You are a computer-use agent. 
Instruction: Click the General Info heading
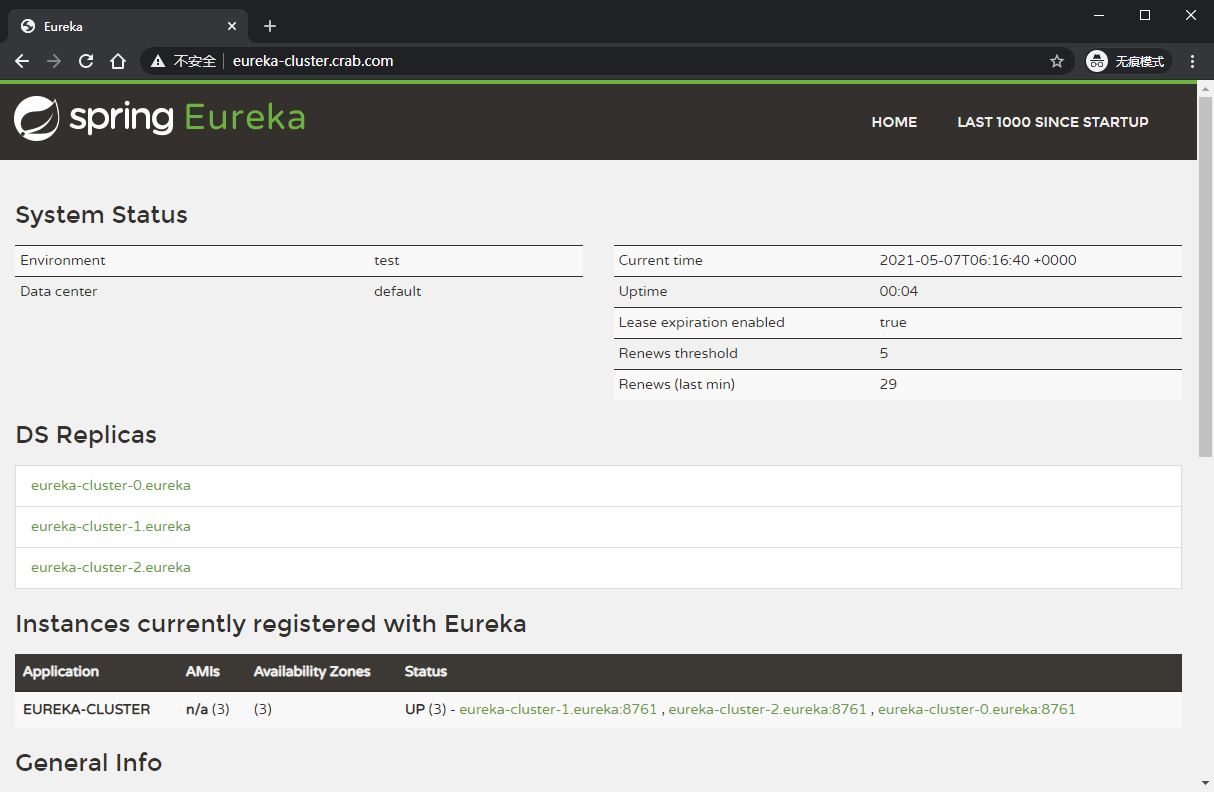(89, 763)
